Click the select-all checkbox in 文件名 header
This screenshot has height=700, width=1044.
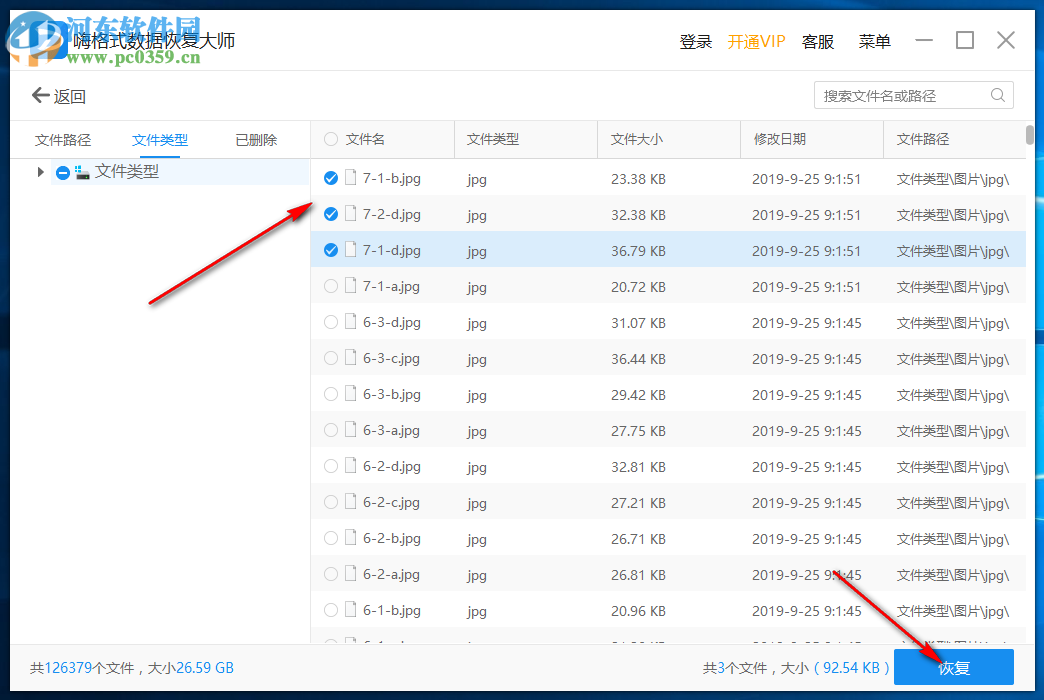[330, 139]
